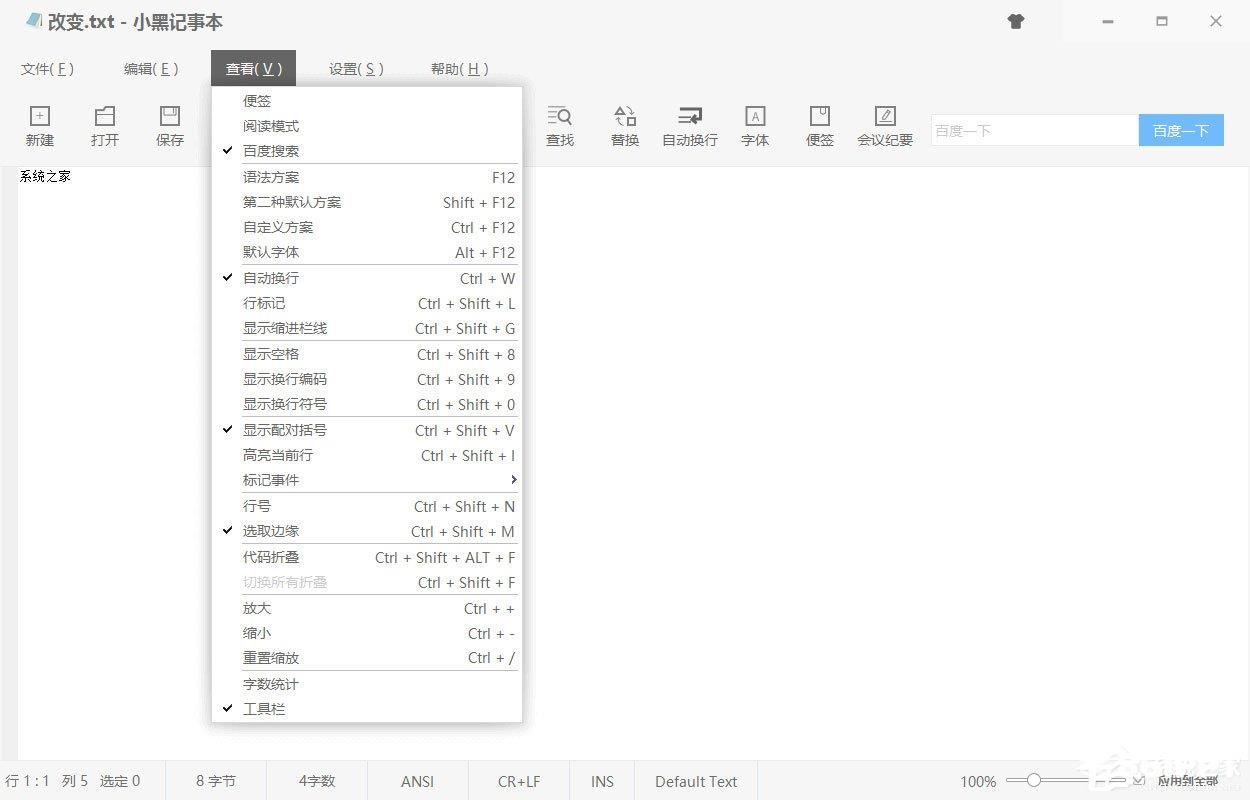Open the 帮助(H) menu
The height and width of the screenshot is (800, 1250).
pos(460,69)
